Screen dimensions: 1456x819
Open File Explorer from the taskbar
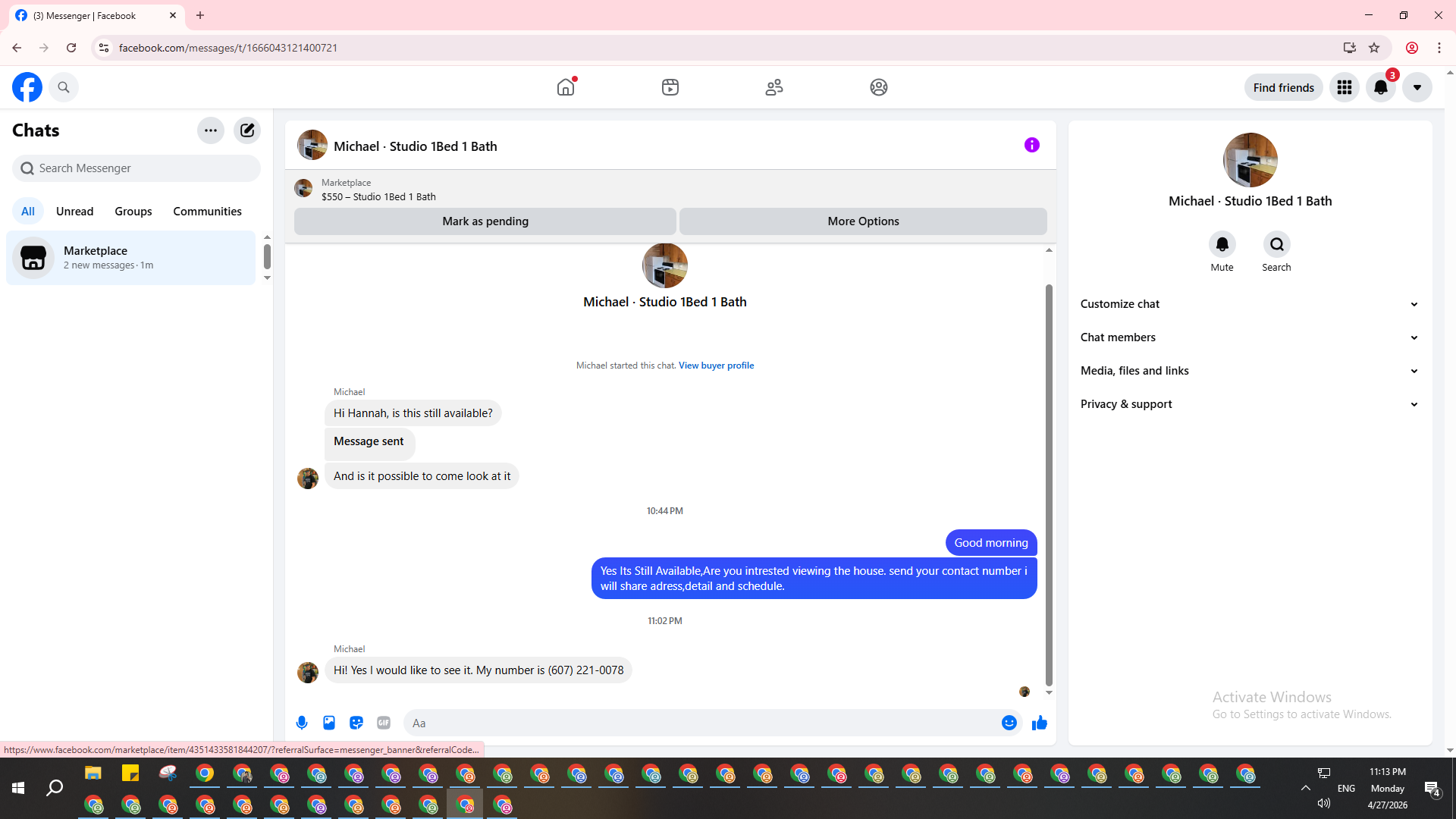pos(93,773)
